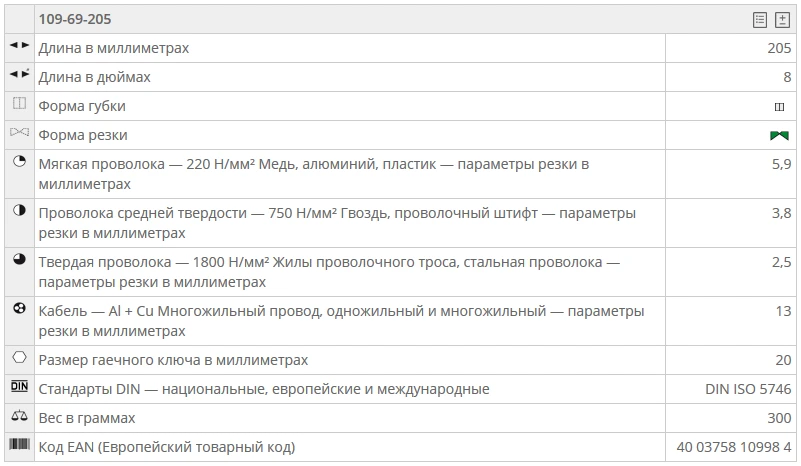The height and width of the screenshot is (466, 801).
Task: Click the EAN code 40 03758 10998 4
Action: [734, 447]
